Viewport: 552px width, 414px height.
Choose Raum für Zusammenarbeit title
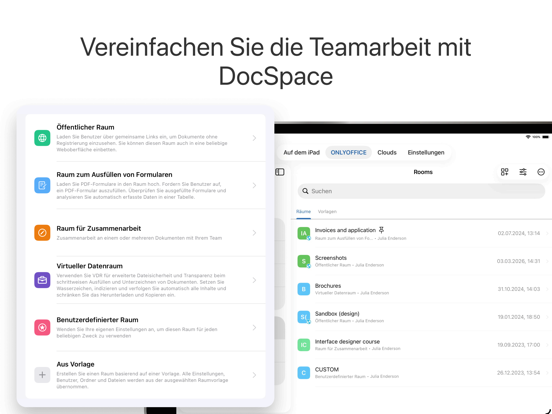(99, 228)
